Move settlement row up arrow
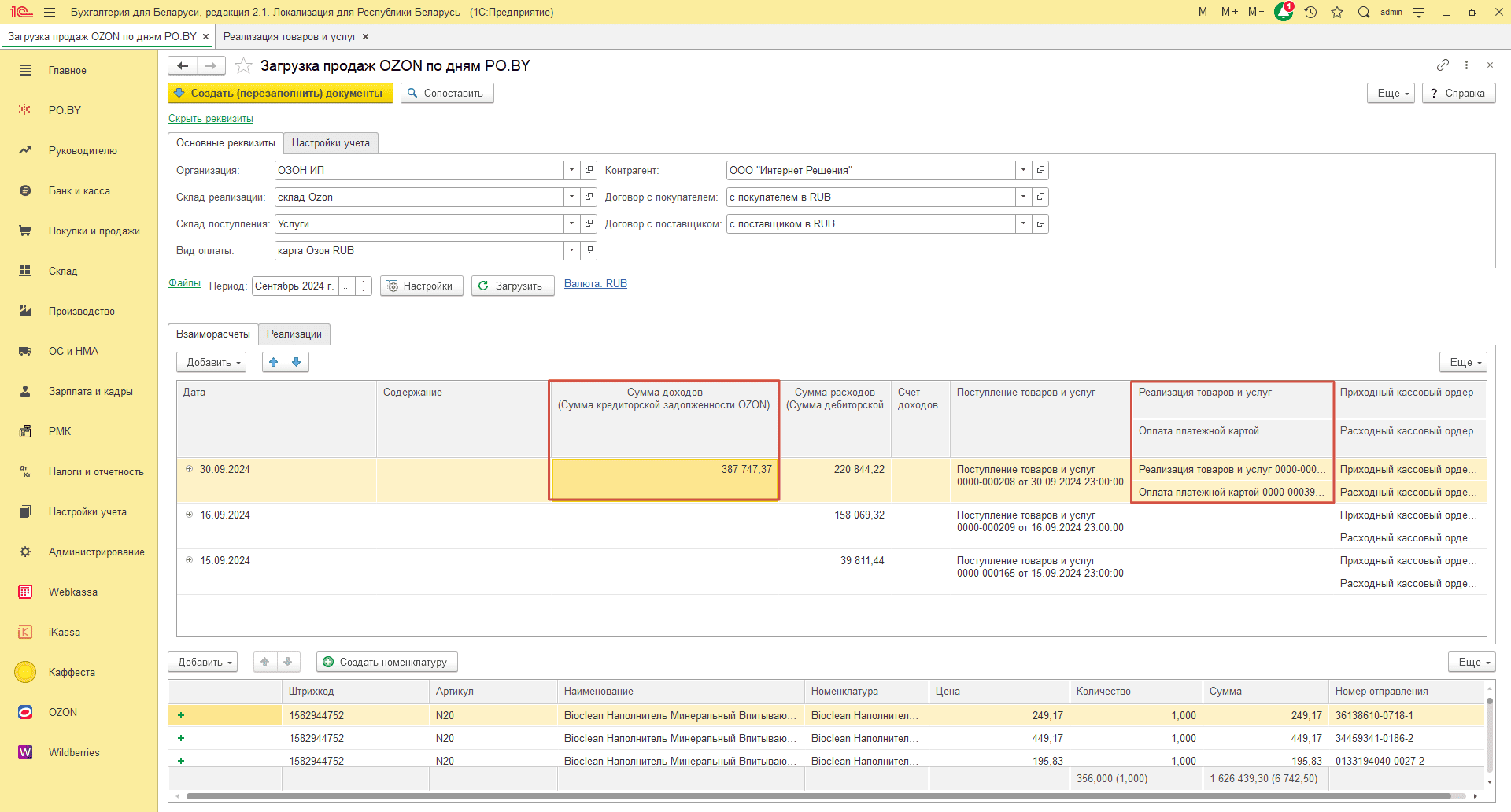This screenshot has width=1511, height=812. click(274, 363)
